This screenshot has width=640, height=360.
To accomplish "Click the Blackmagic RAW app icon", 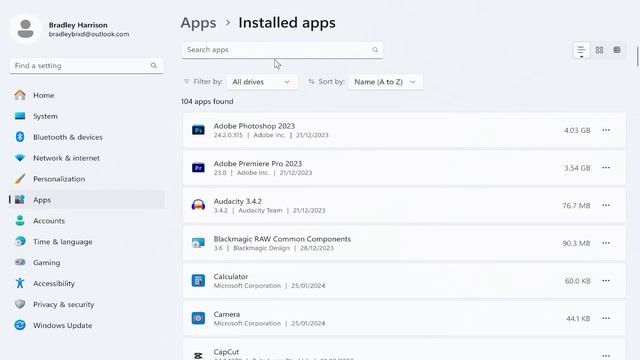I will 198,243.
